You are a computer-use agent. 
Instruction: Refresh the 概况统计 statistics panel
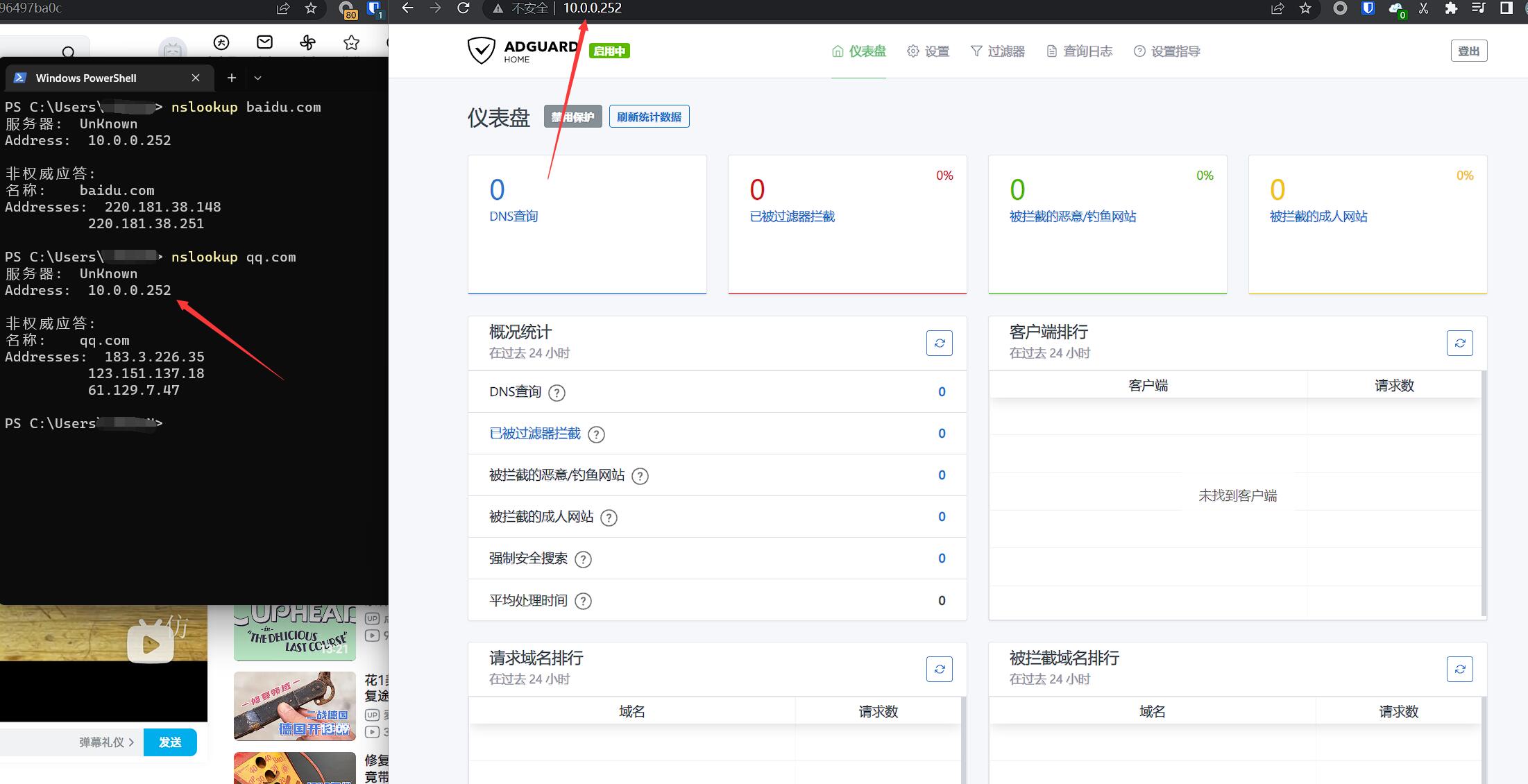click(x=939, y=343)
